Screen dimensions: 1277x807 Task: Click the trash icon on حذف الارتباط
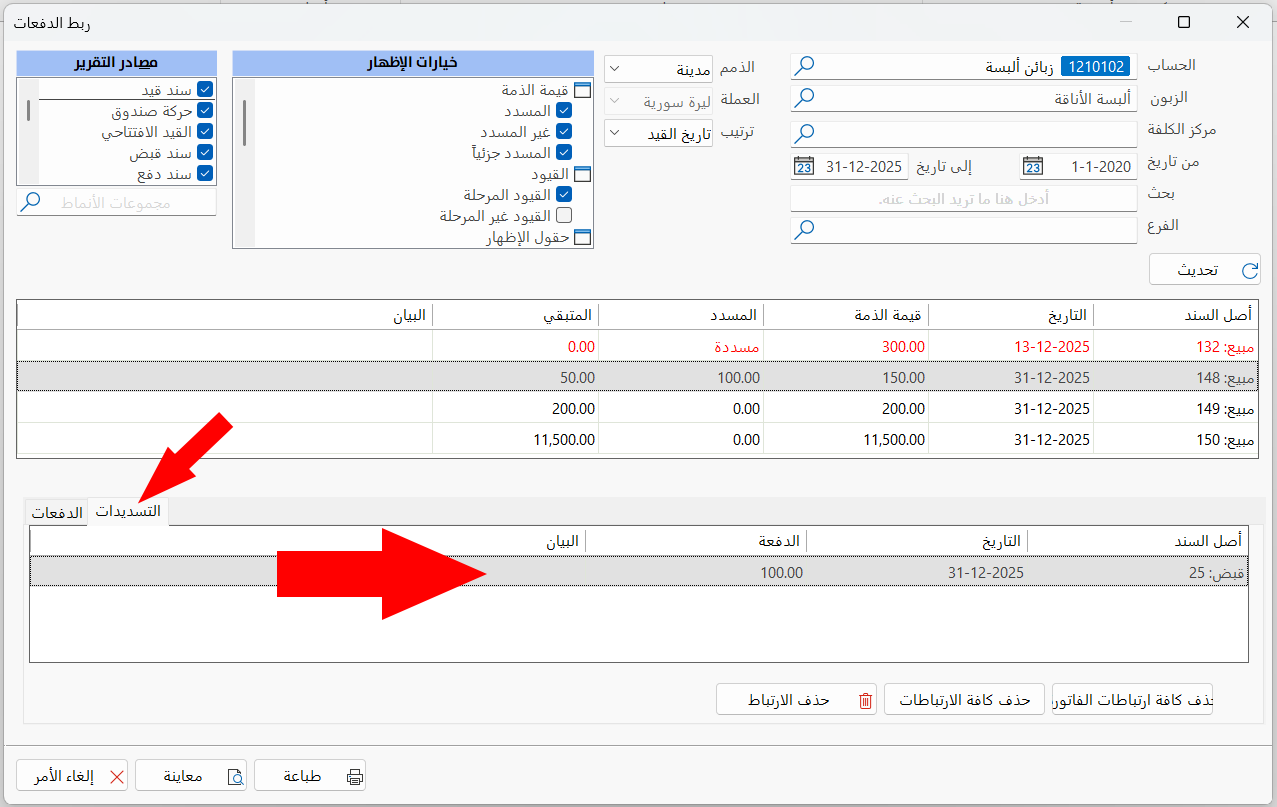point(865,698)
